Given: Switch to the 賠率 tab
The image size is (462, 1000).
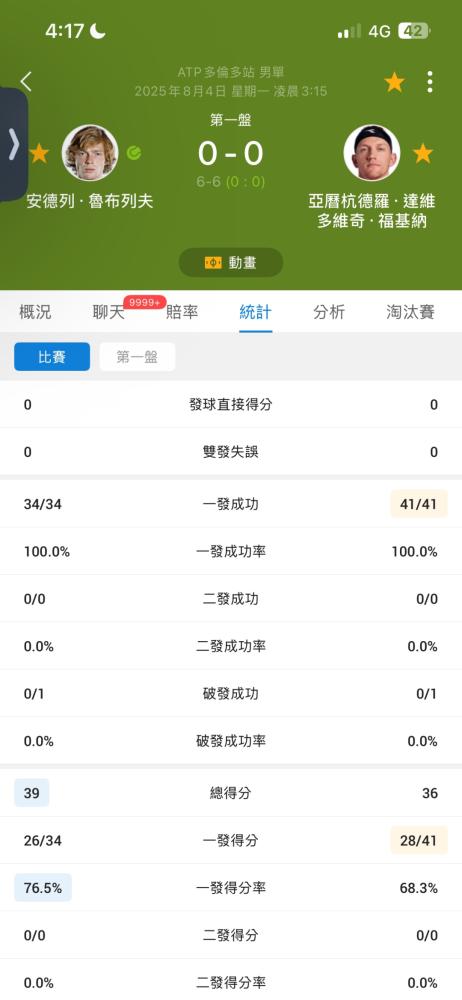Looking at the screenshot, I should coord(182,312).
